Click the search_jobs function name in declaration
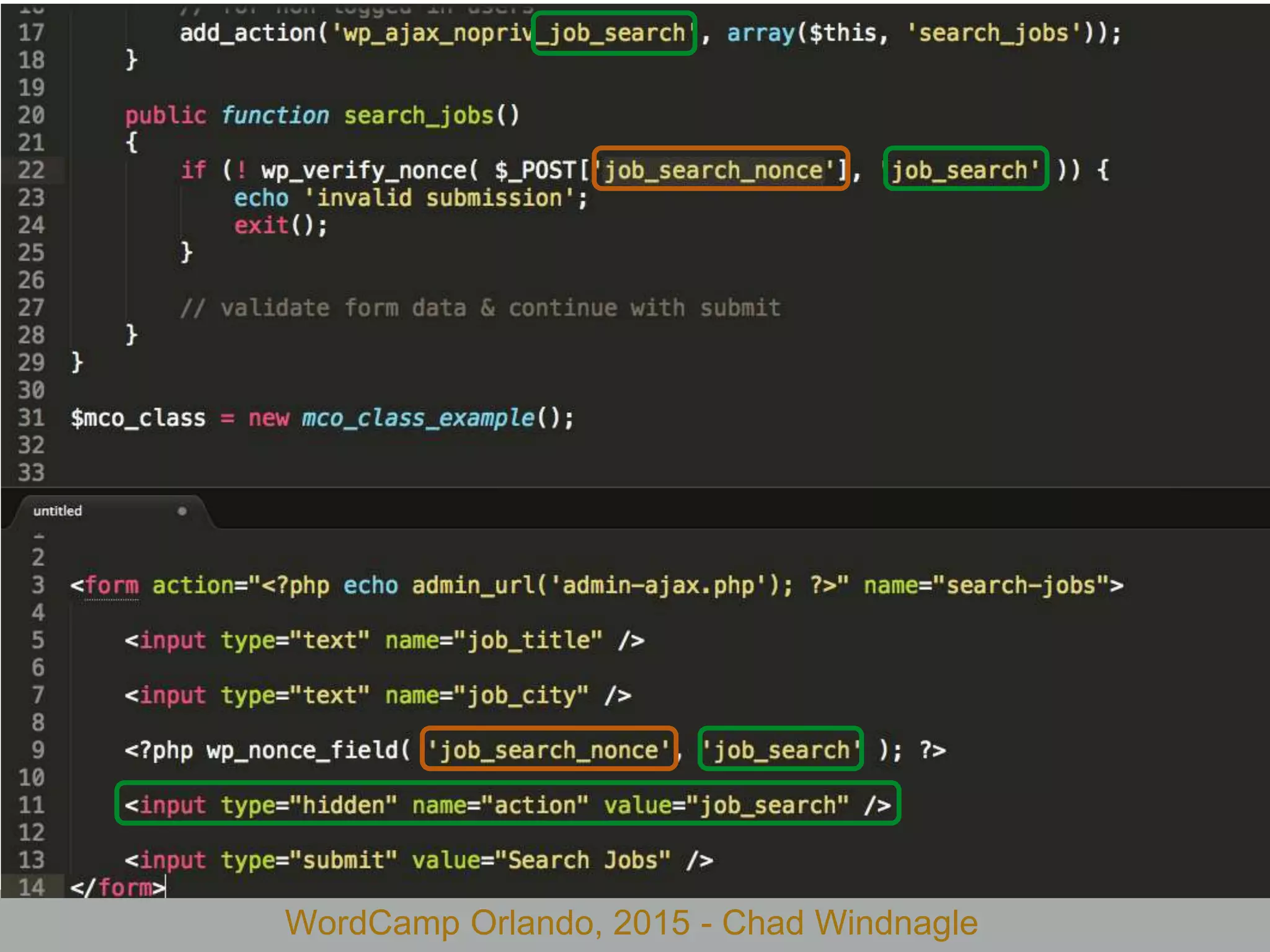This screenshot has width=1270, height=952. click(419, 115)
